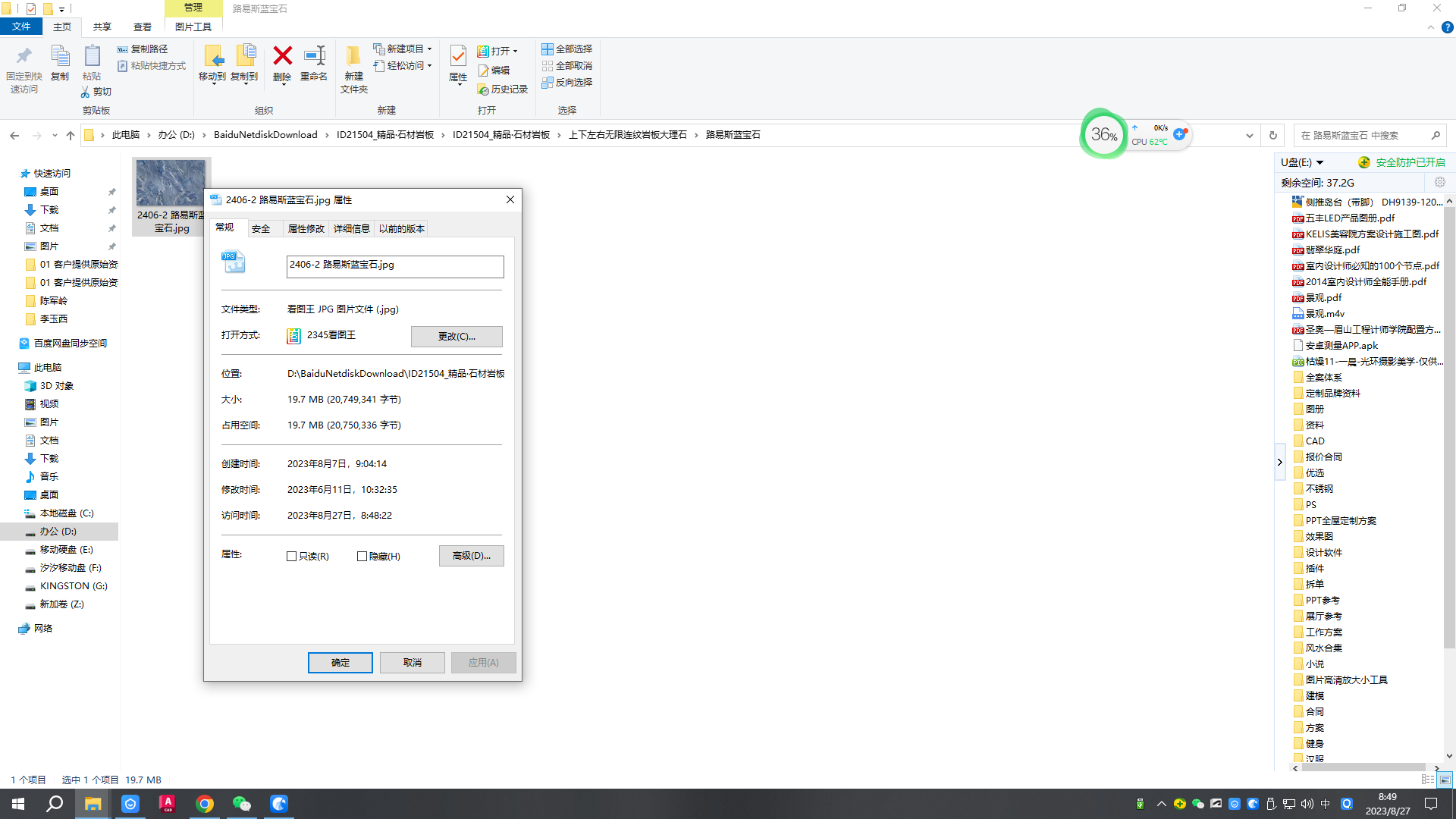Switch to Picture Tools (图片工具) tab
The image size is (1456, 819).
pos(193,27)
